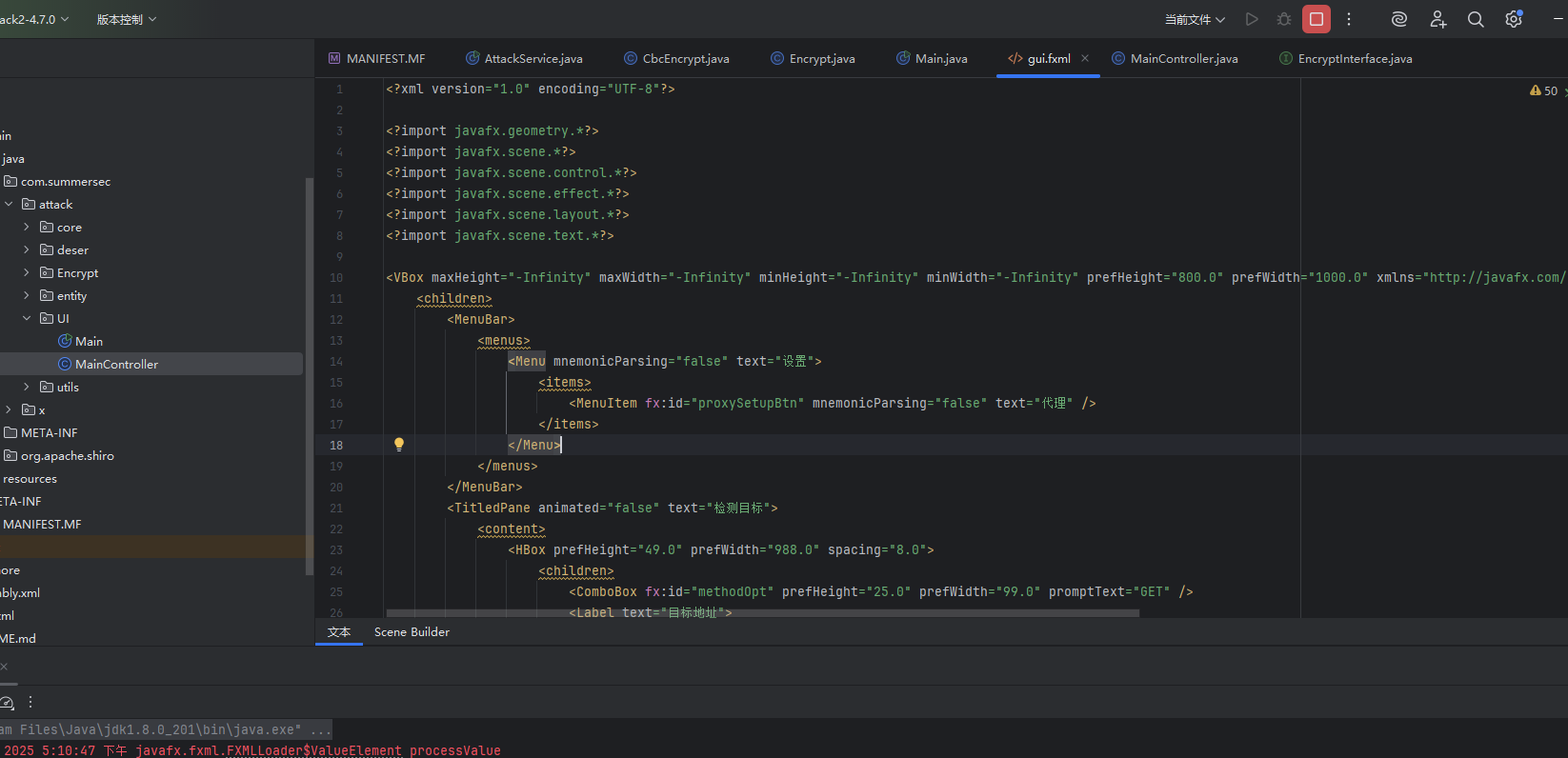Image resolution: width=1568 pixels, height=758 pixels.
Task: Click the yellow lightbulb intention icon
Action: (x=399, y=445)
